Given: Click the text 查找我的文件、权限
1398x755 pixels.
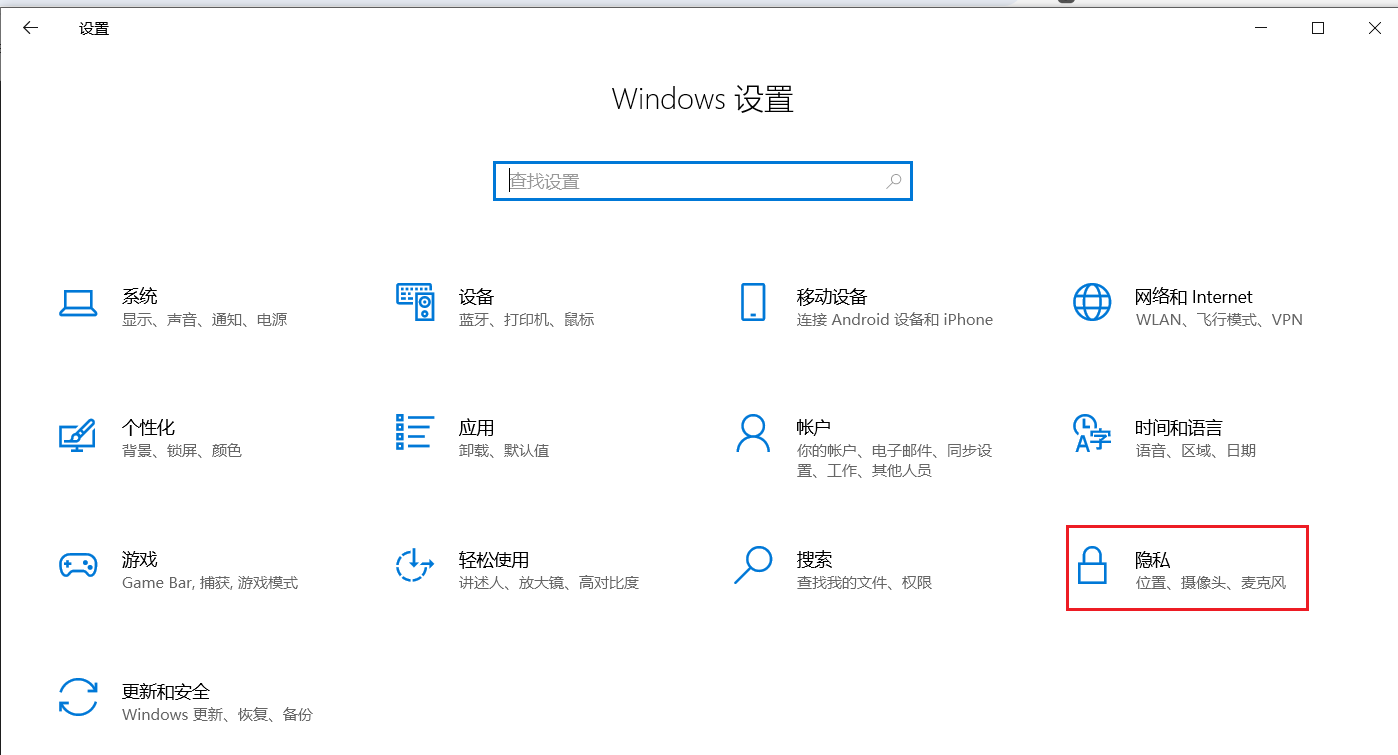Looking at the screenshot, I should pyautogui.click(x=865, y=583).
